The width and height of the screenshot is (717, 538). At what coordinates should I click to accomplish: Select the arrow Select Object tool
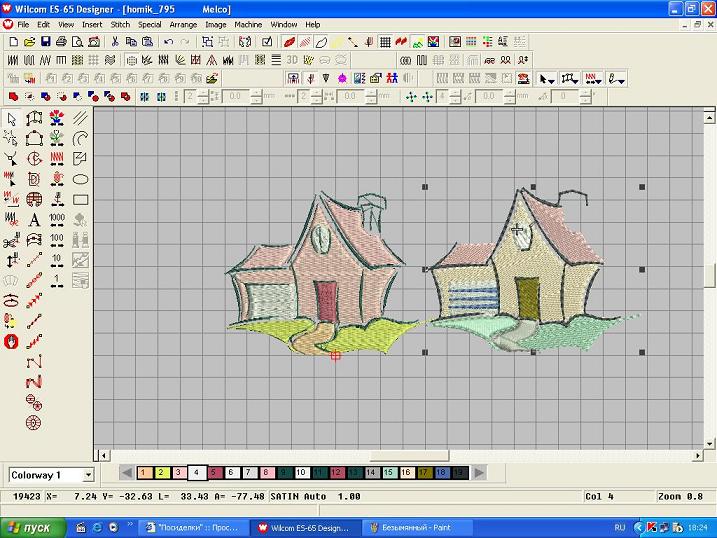(11, 118)
